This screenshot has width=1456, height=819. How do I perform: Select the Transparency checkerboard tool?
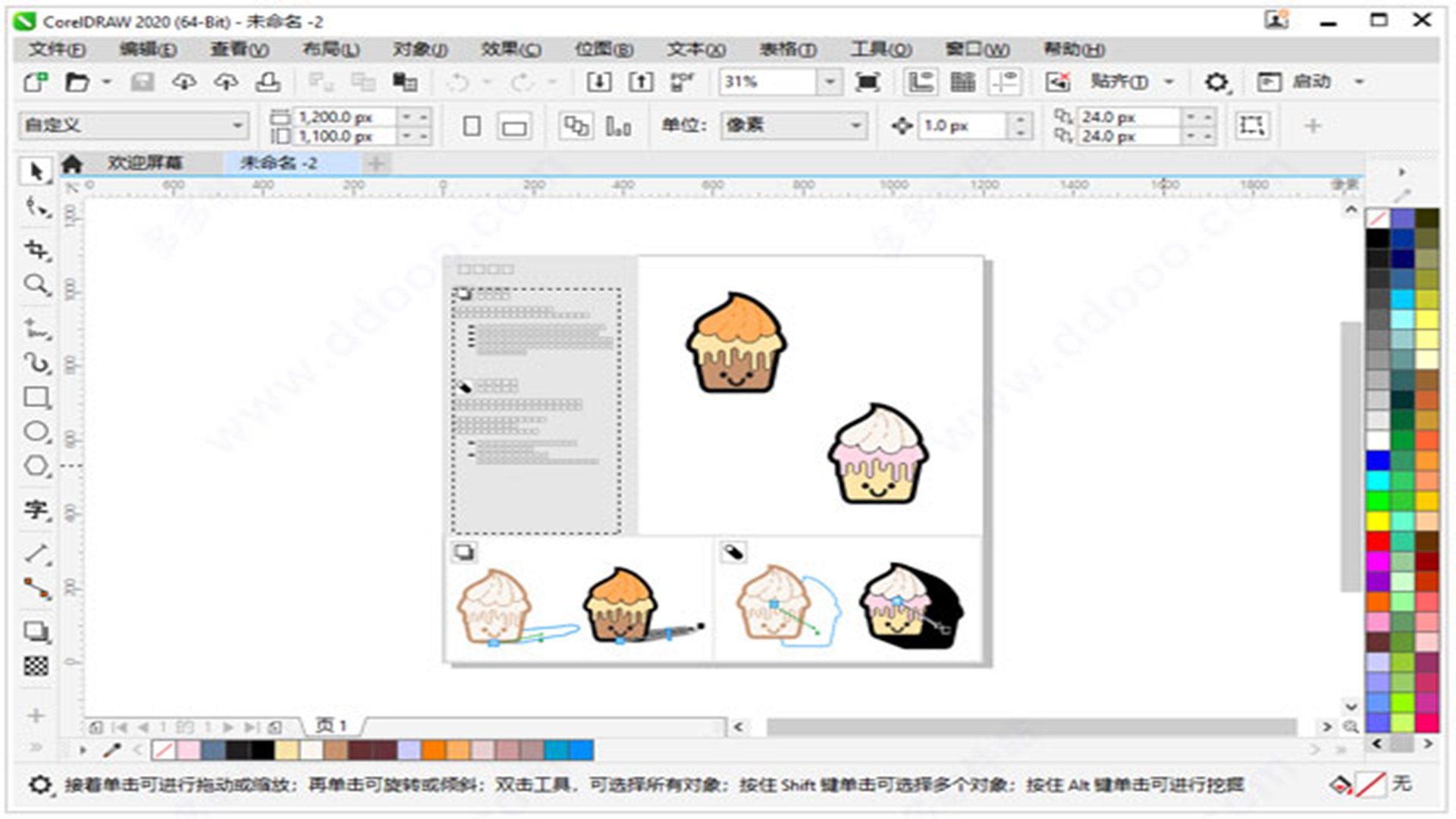point(36,666)
